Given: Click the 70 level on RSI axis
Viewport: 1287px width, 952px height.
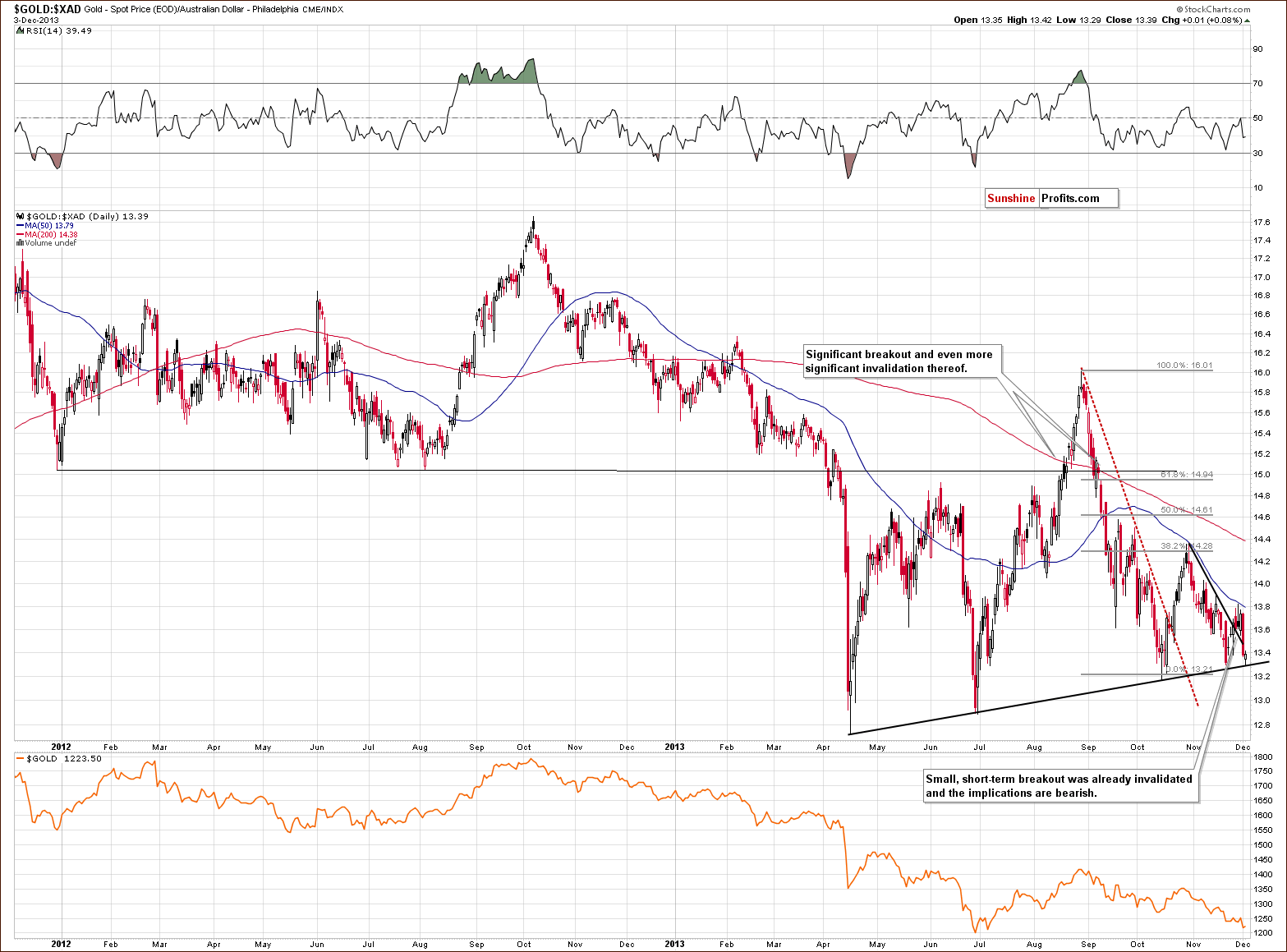Looking at the screenshot, I should pyautogui.click(x=1257, y=84).
